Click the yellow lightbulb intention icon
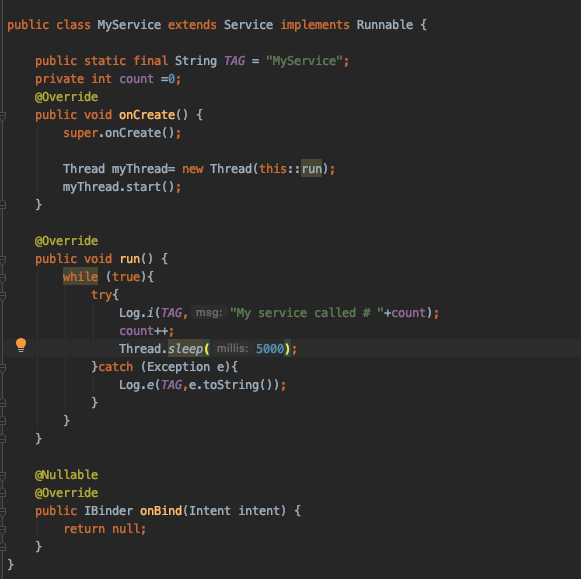 [x=21, y=345]
